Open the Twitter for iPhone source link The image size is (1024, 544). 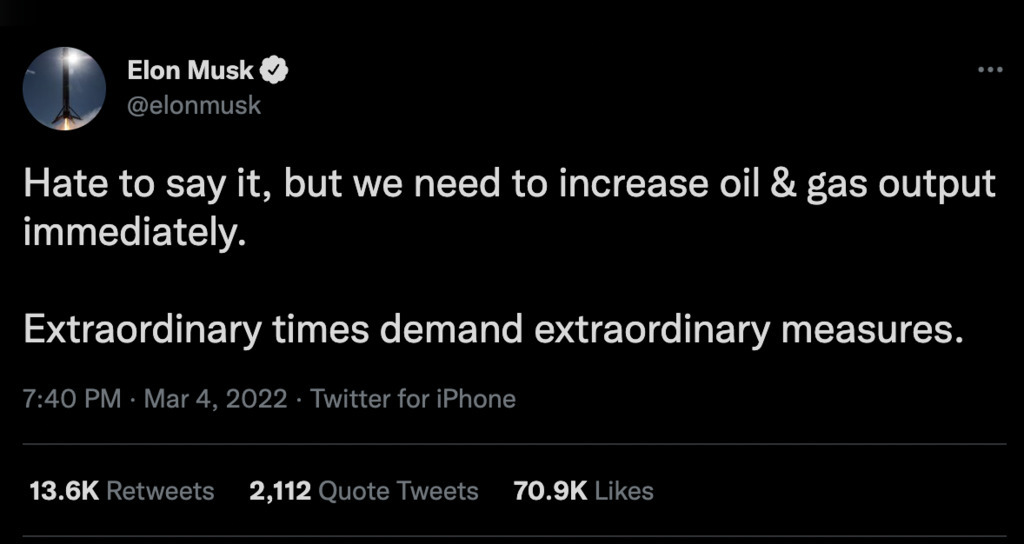pos(413,400)
